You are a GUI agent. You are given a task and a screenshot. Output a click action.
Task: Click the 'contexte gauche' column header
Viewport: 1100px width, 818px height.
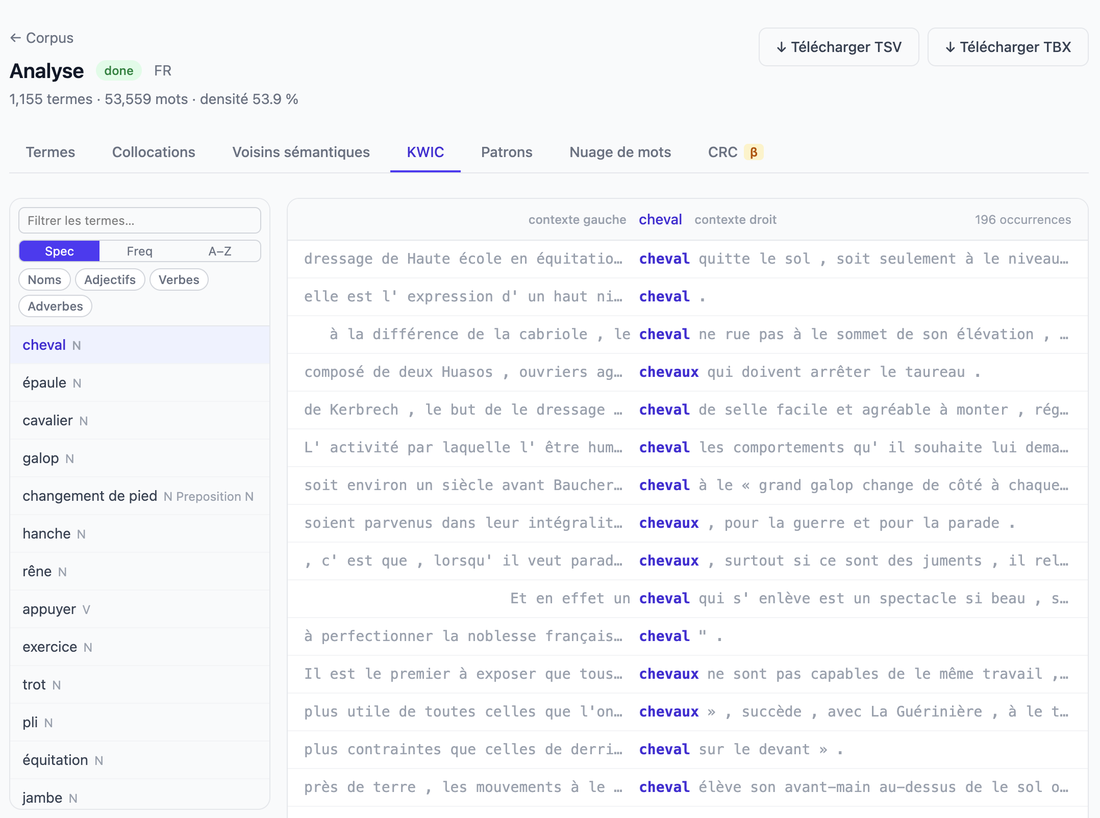pos(577,220)
